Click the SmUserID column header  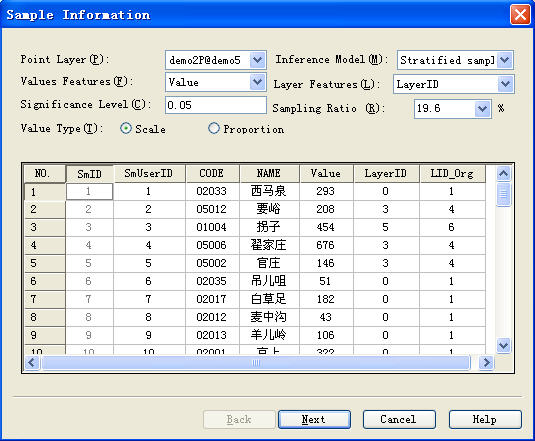149,174
